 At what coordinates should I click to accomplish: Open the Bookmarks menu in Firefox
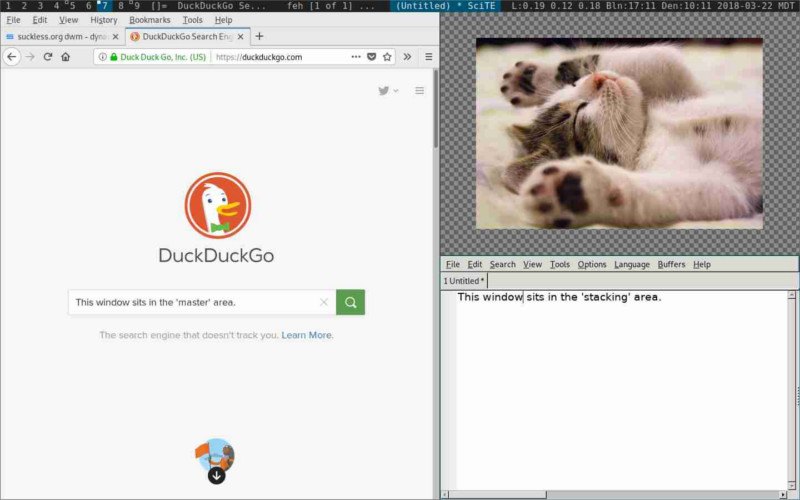[149, 19]
